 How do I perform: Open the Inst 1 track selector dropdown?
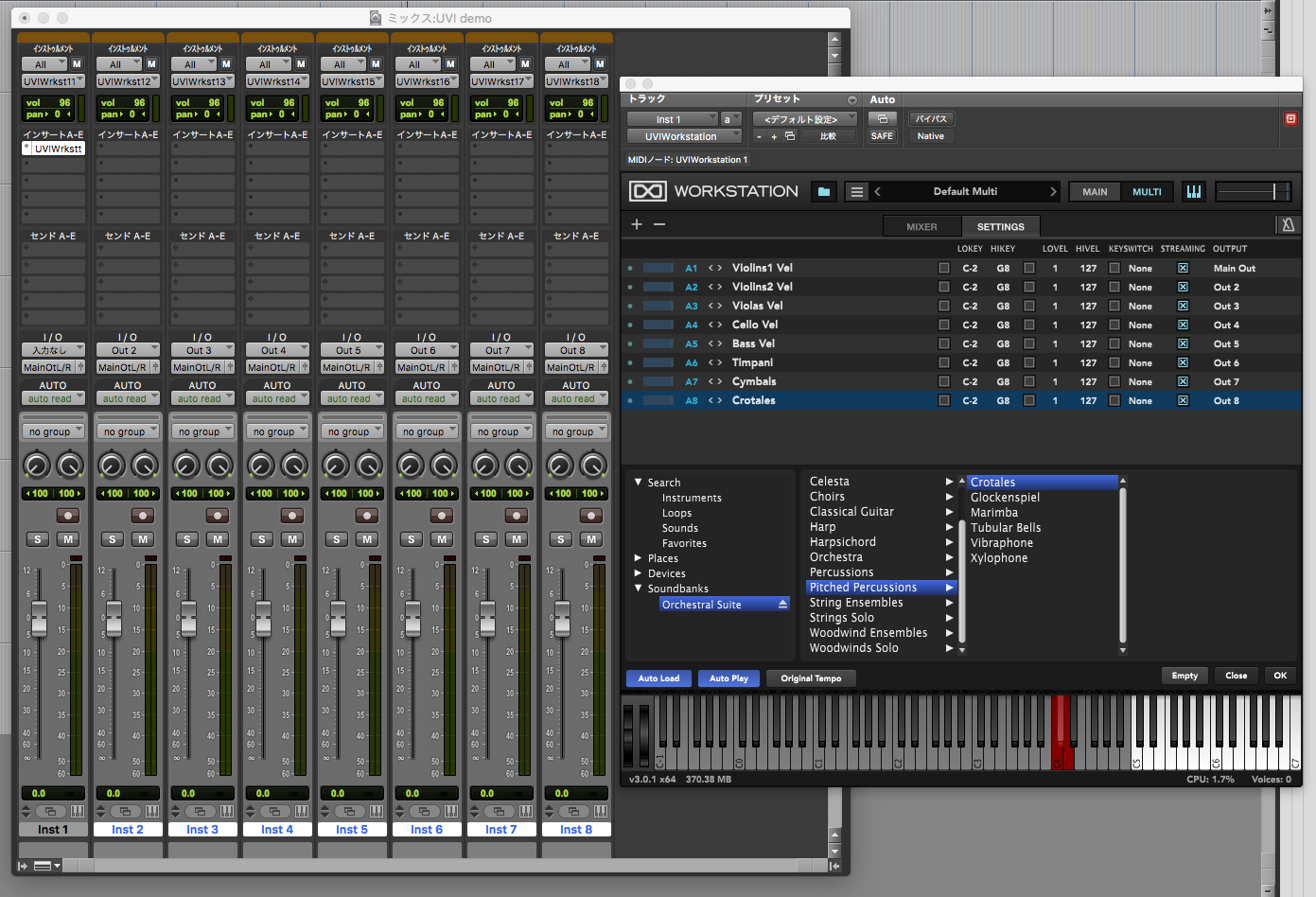click(673, 119)
